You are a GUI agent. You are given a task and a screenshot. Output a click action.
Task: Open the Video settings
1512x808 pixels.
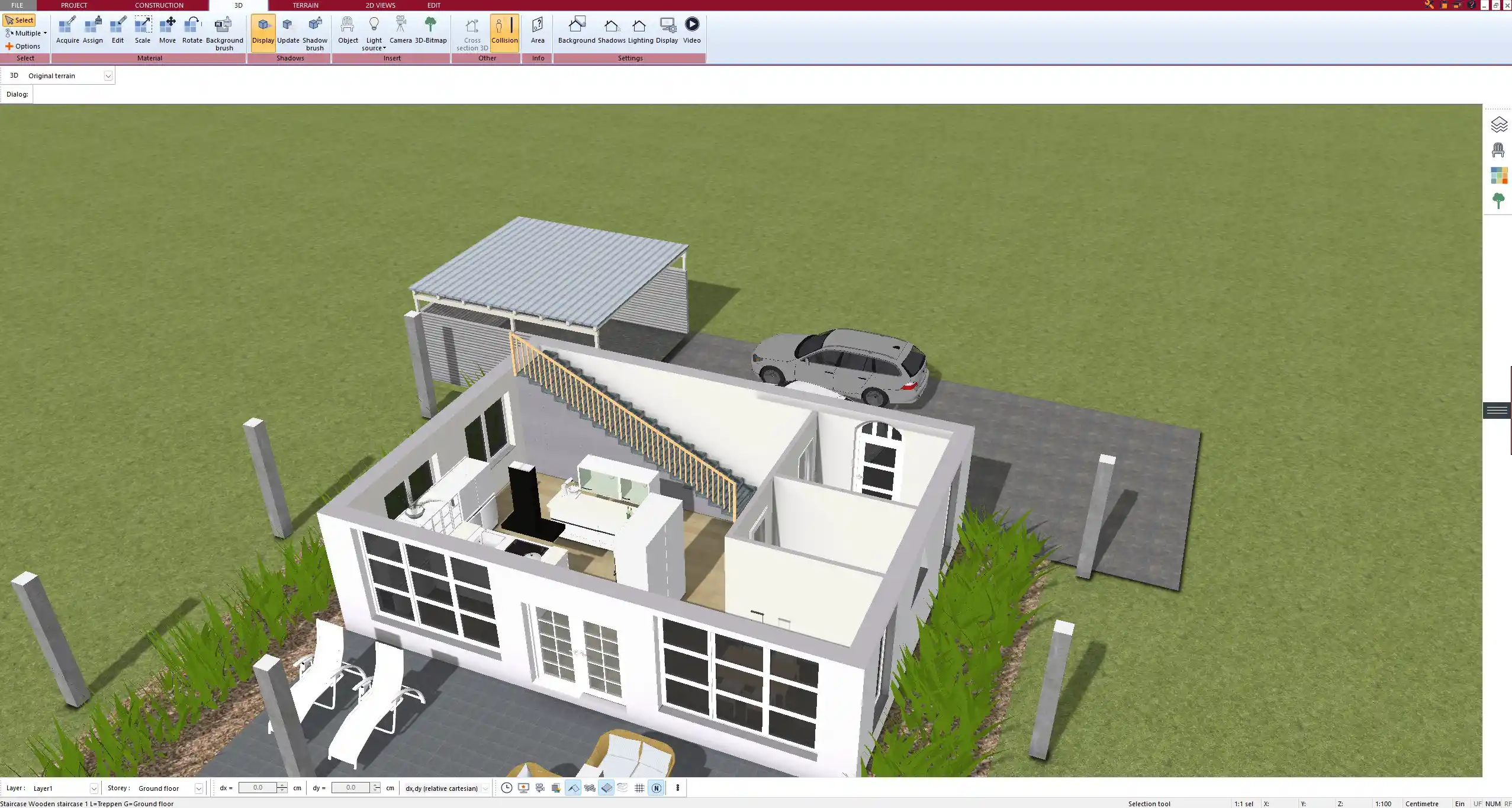pos(691,30)
